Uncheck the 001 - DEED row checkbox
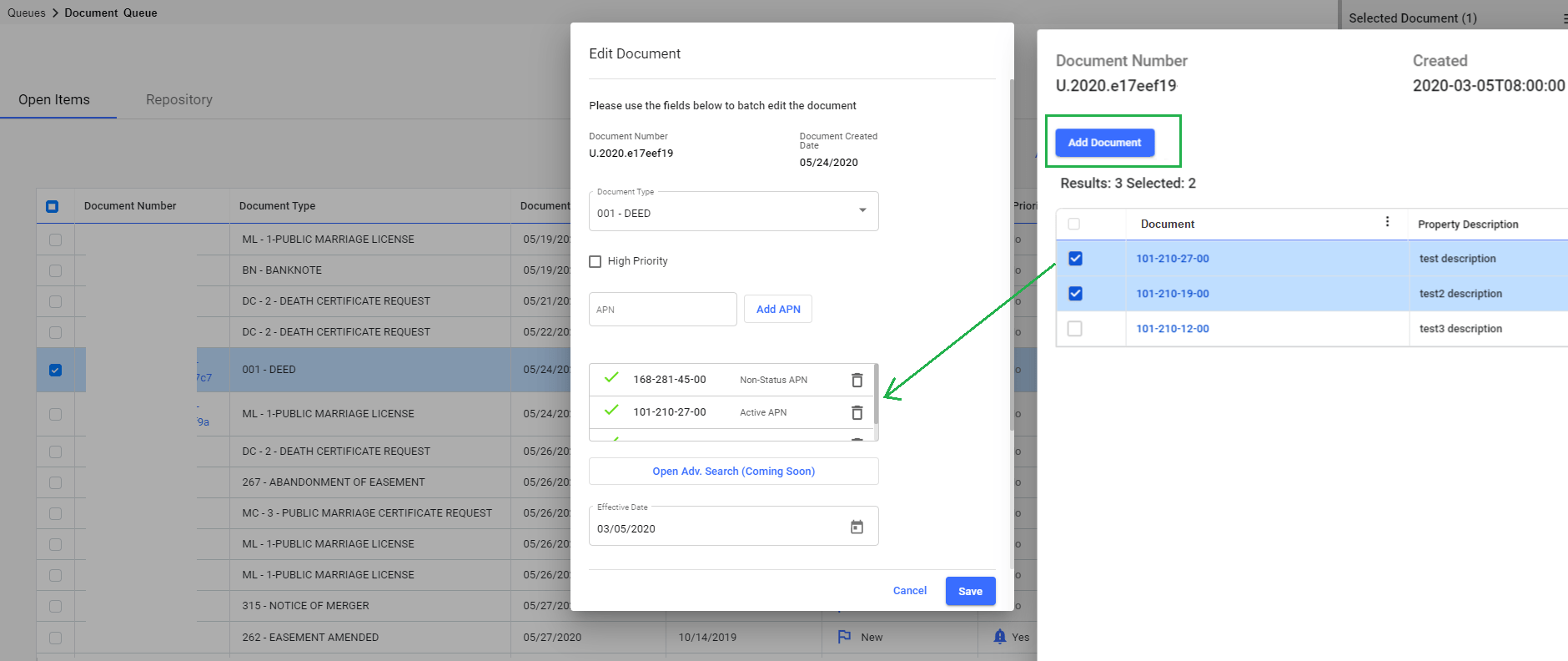The image size is (1568, 661). coord(55,370)
